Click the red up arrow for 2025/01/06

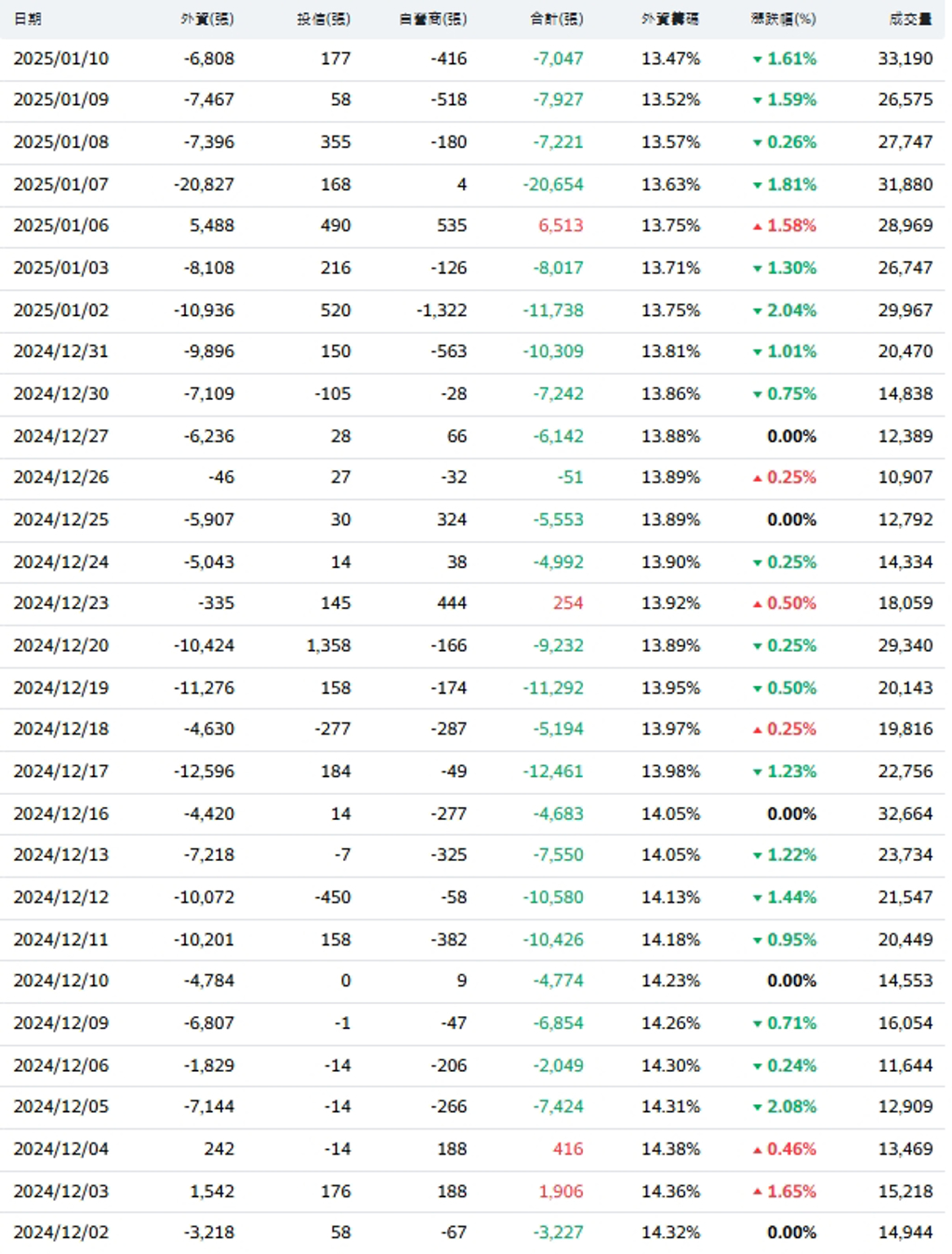point(758,227)
